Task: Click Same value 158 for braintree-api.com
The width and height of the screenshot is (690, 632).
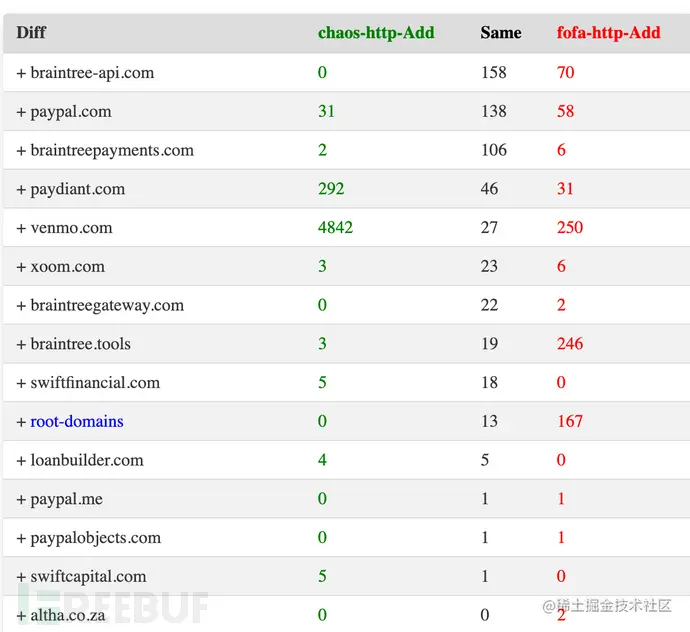Action: [494, 73]
